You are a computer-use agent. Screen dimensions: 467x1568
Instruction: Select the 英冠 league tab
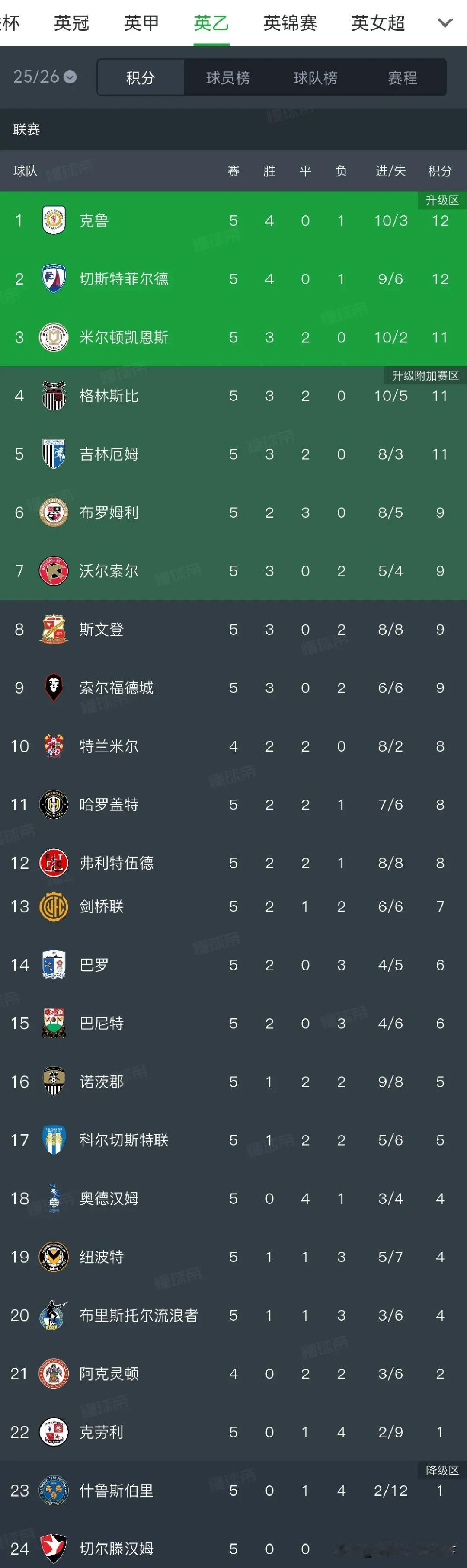pos(72,23)
